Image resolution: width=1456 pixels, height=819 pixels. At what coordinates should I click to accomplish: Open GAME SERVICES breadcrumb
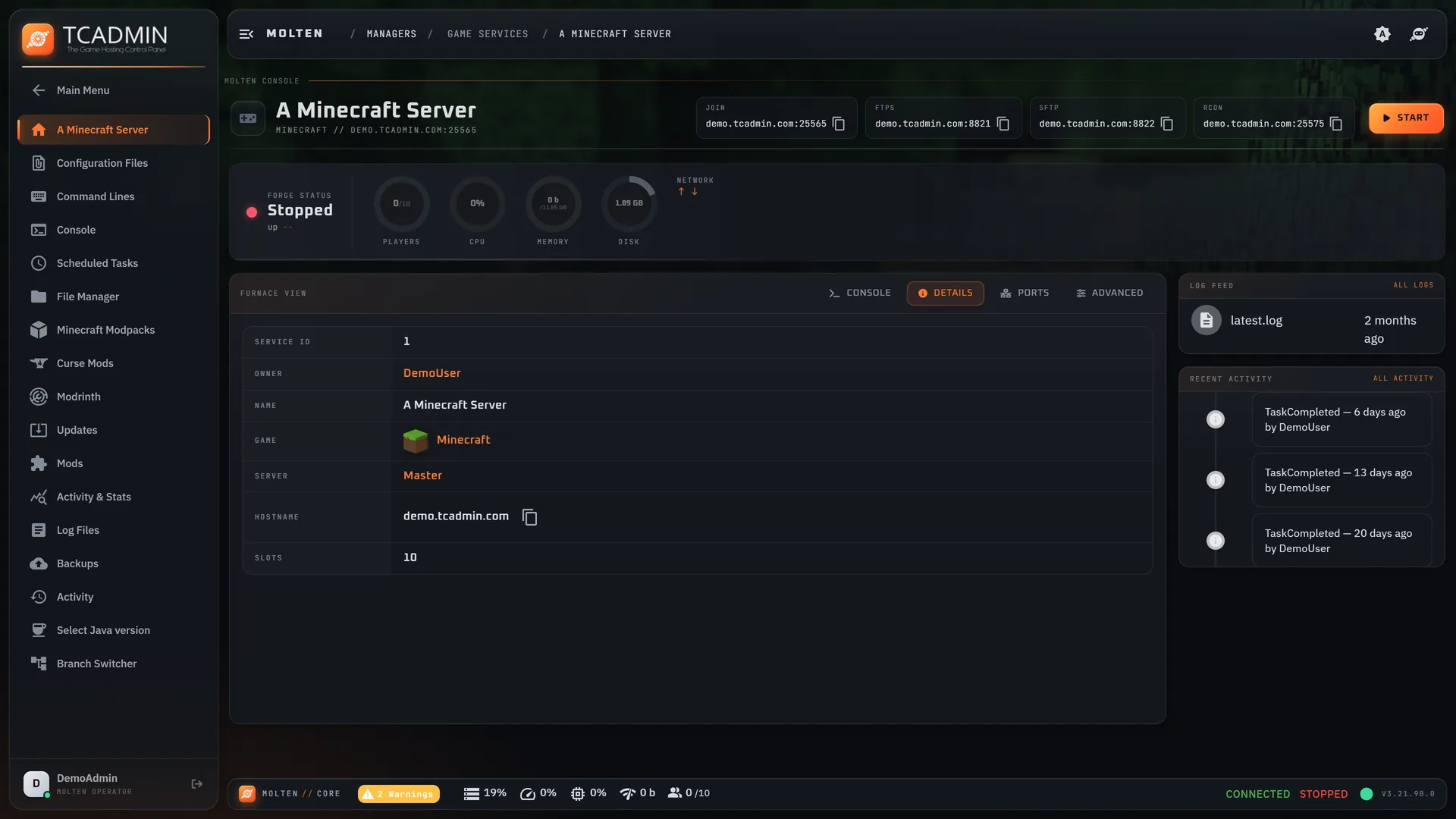488,34
